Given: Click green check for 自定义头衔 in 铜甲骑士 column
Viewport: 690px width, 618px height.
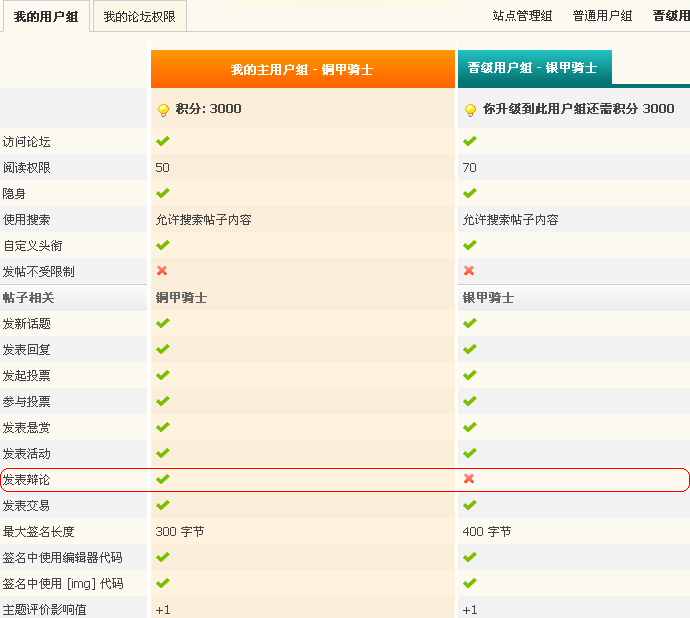Looking at the screenshot, I should point(162,245).
